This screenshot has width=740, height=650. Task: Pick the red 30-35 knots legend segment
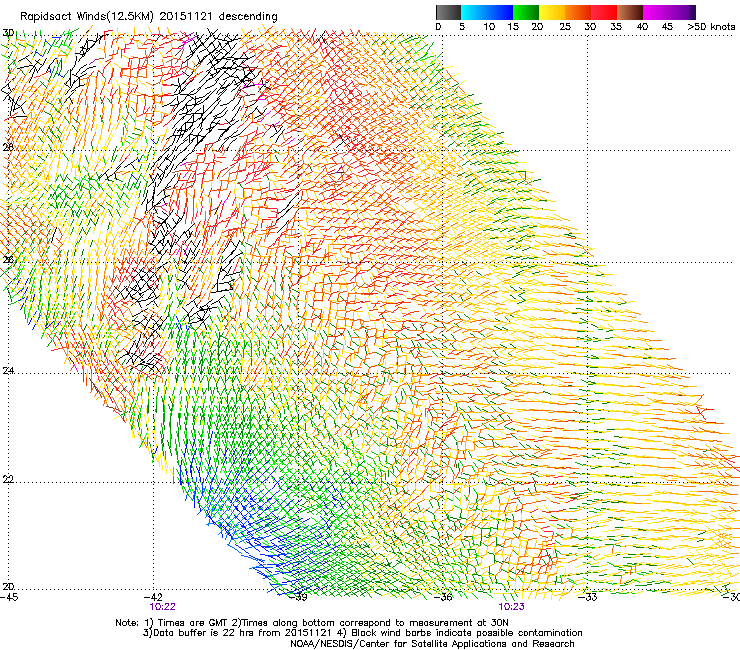604,12
